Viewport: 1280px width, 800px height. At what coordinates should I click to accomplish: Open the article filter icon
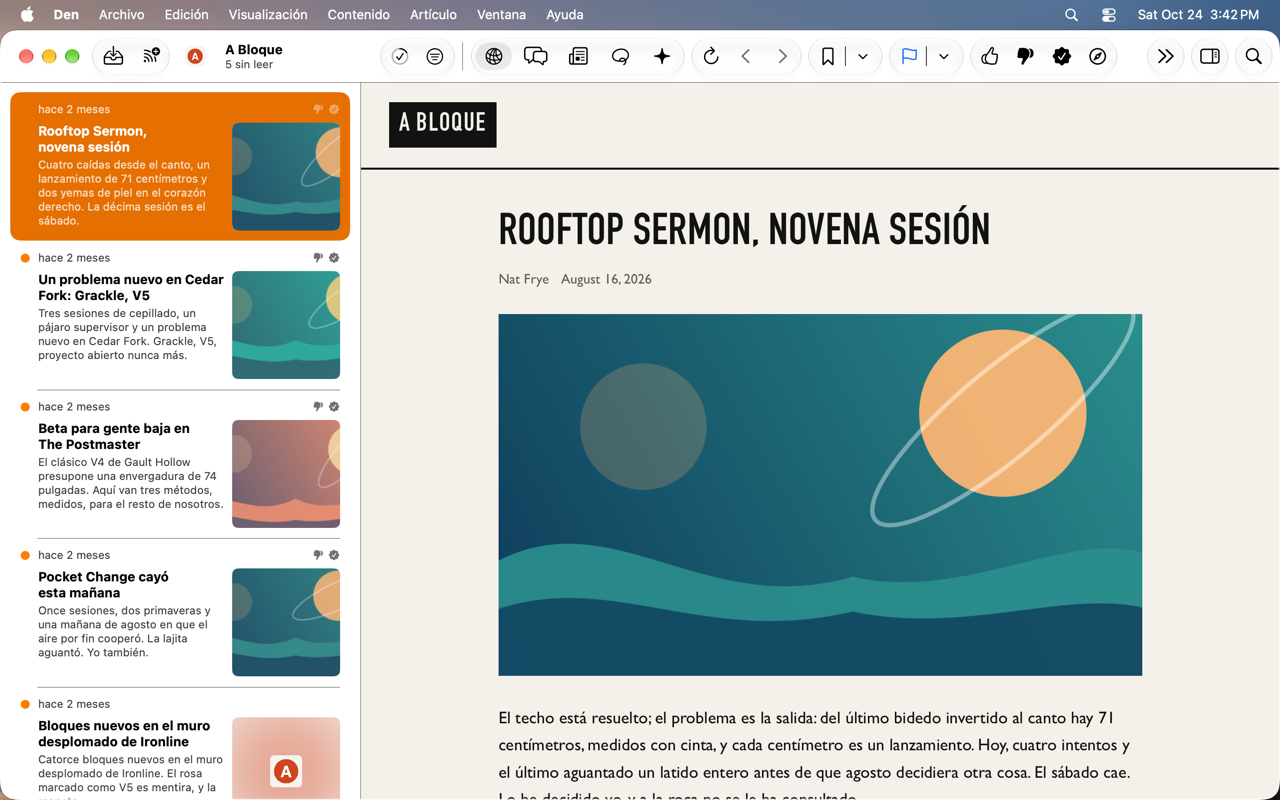[x=435, y=57]
